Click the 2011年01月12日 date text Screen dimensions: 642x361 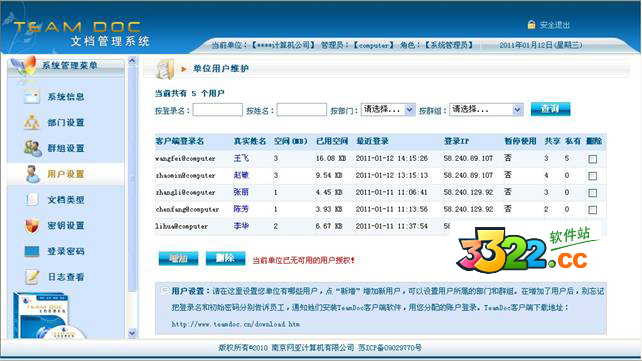point(540,45)
